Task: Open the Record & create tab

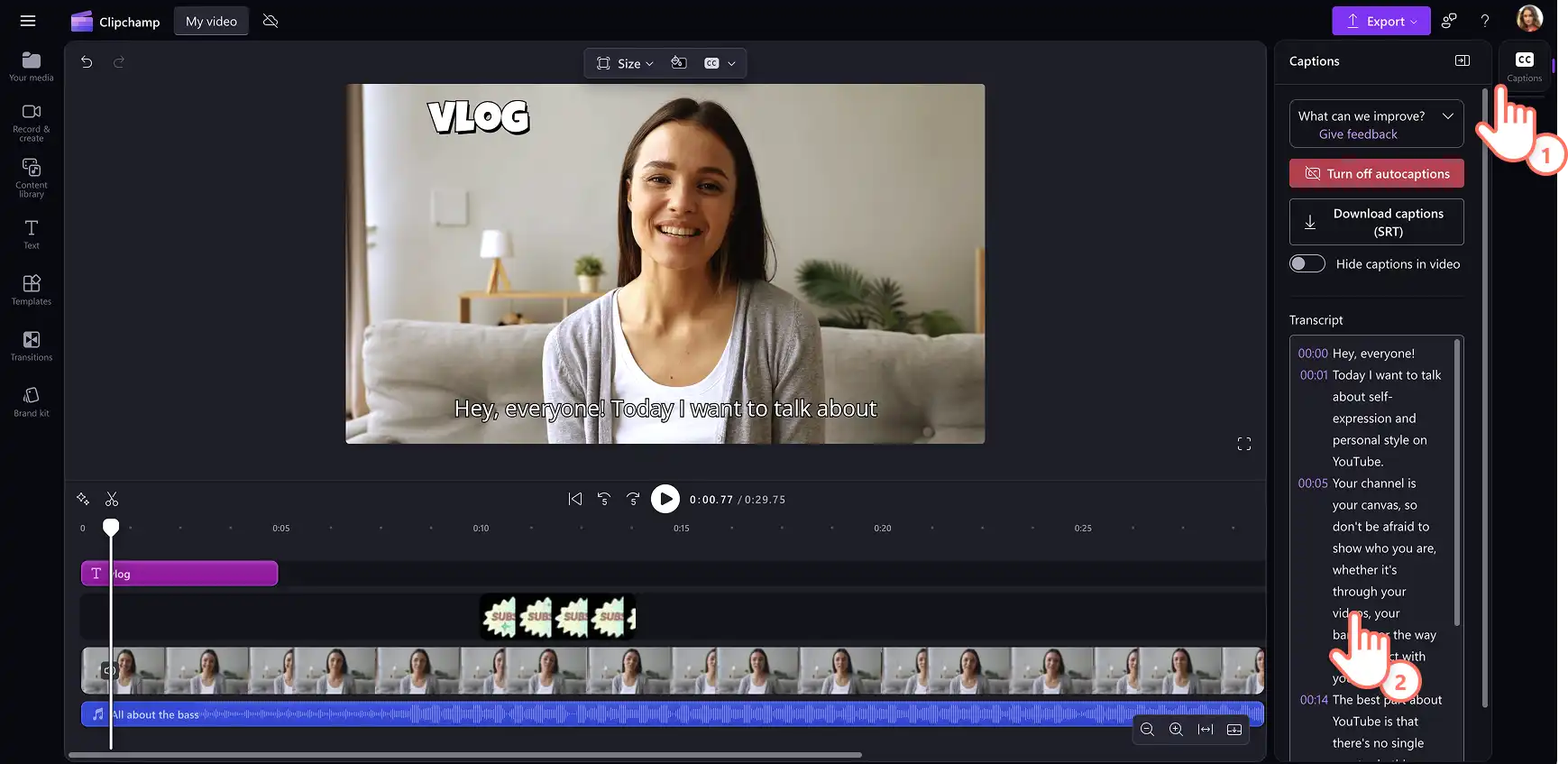Action: [32, 123]
